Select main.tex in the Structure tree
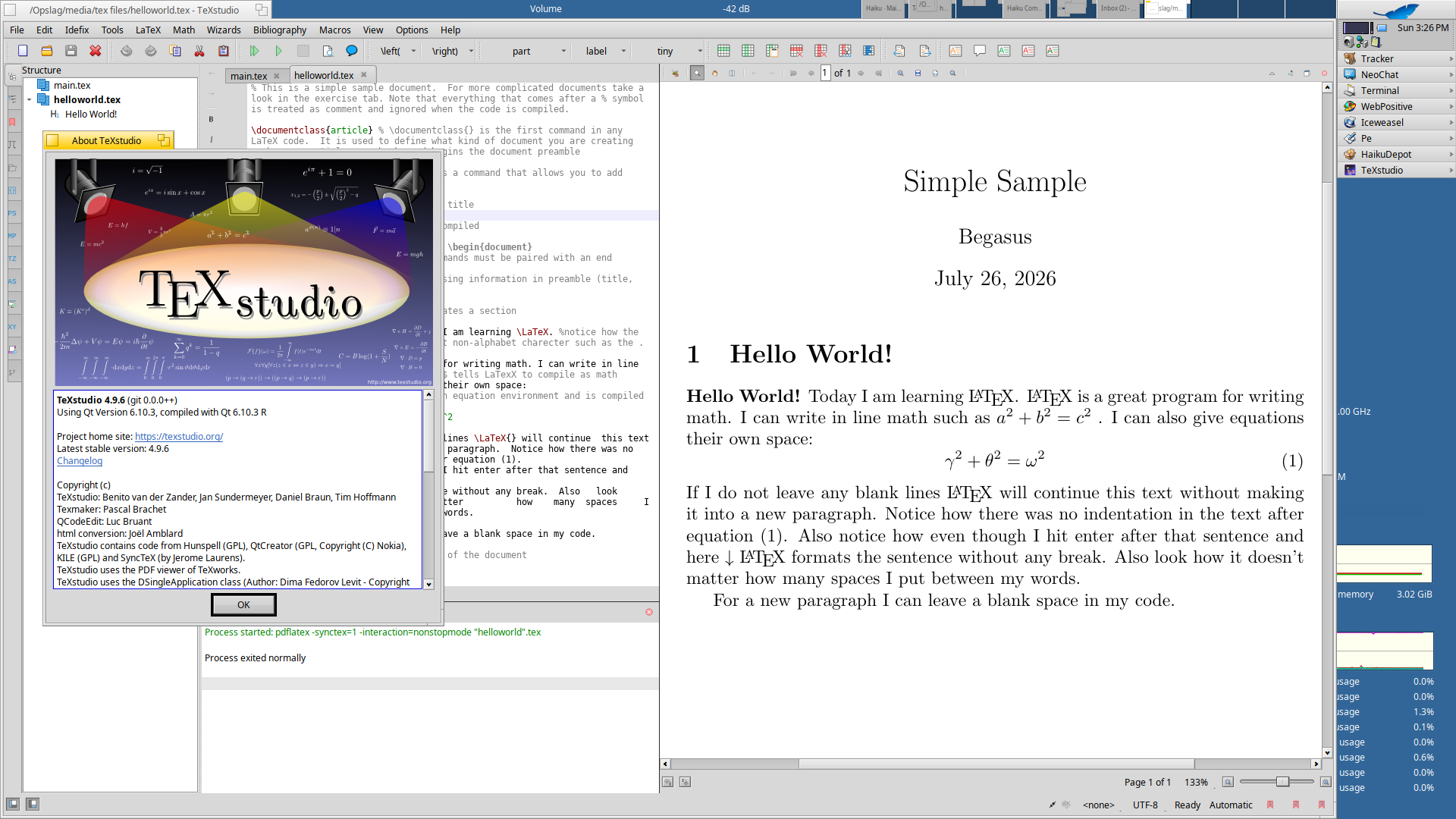1456x819 pixels. pyautogui.click(x=72, y=86)
